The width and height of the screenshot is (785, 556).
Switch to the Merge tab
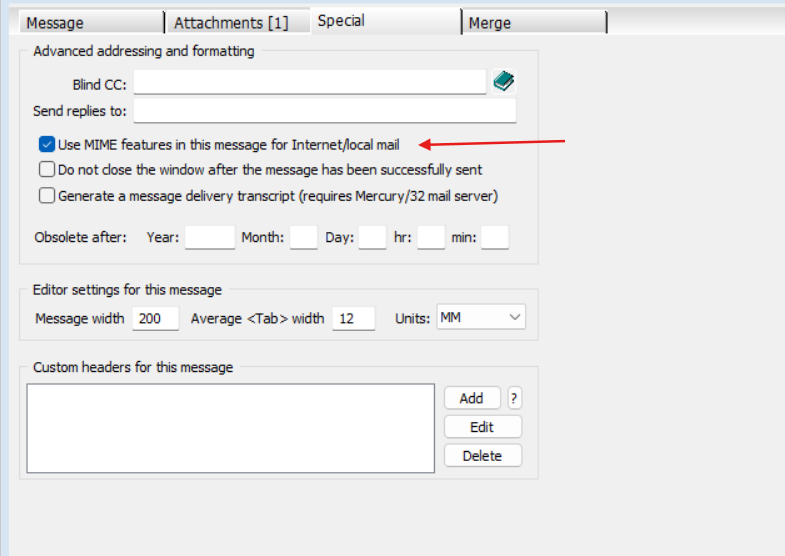[x=533, y=22]
